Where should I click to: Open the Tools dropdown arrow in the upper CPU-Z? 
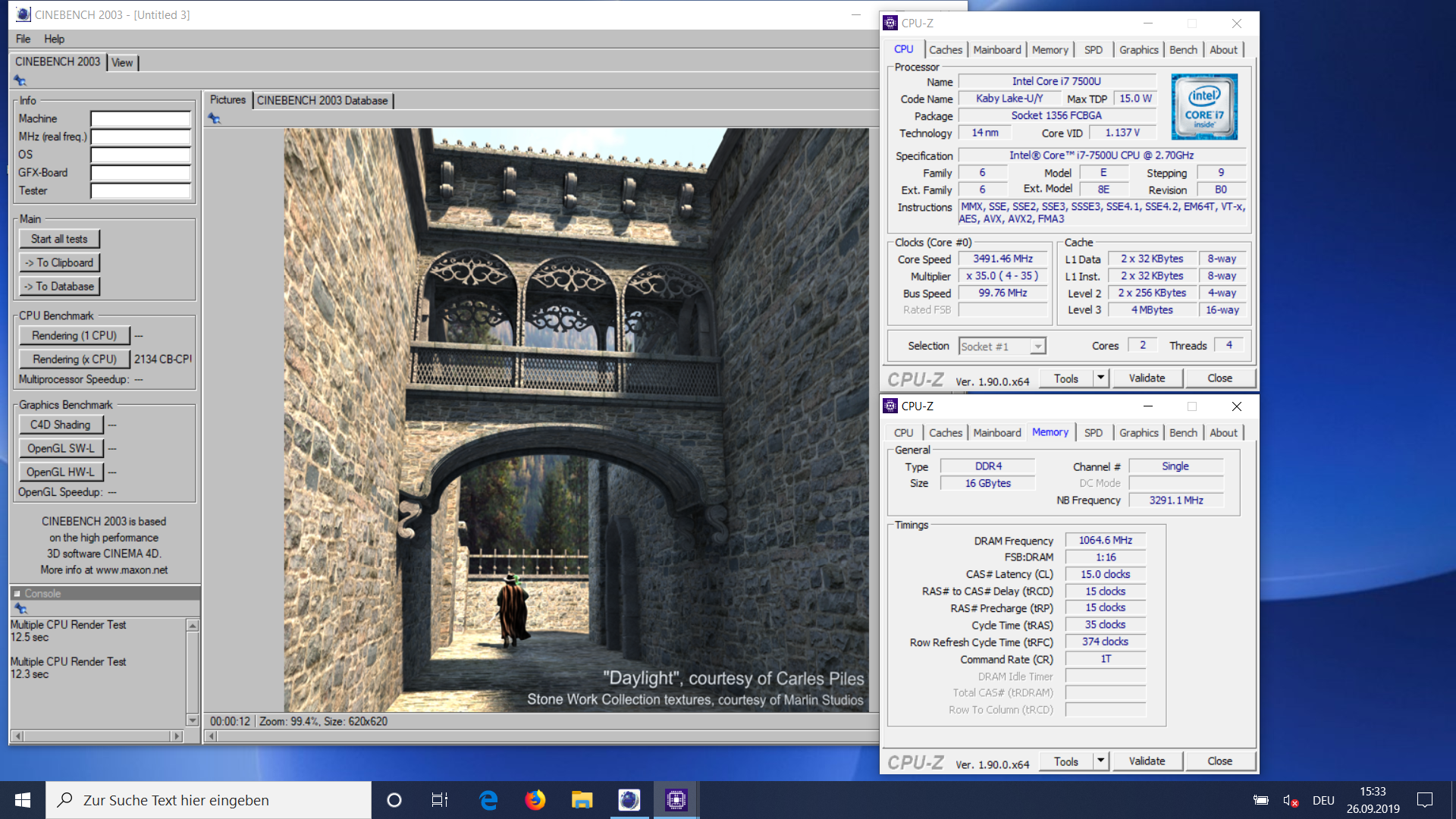click(1100, 378)
